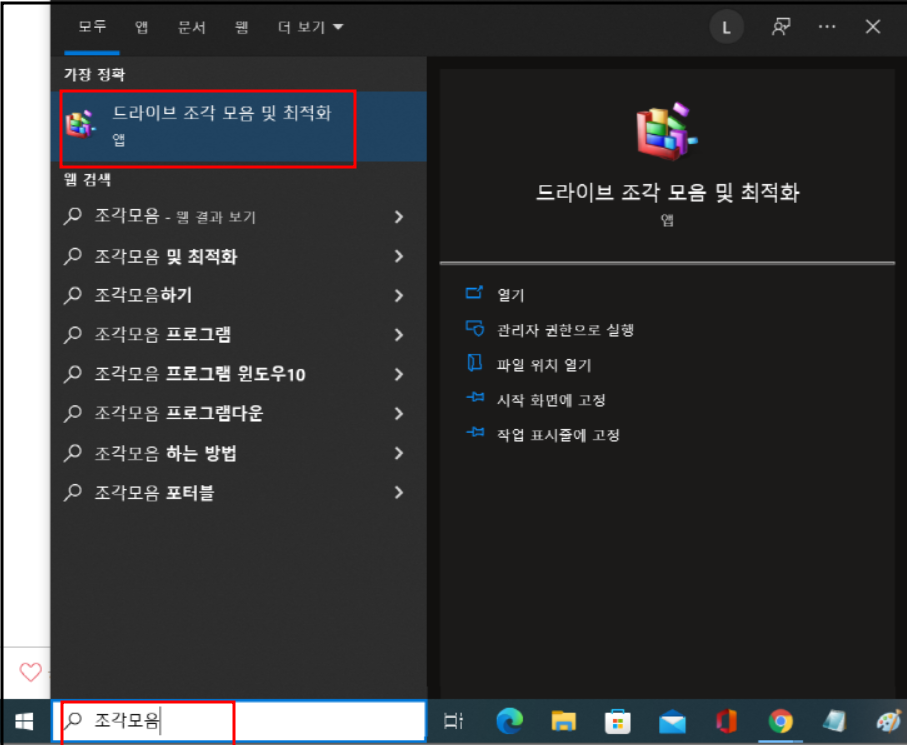Open File Explorer from the taskbar

click(x=563, y=720)
